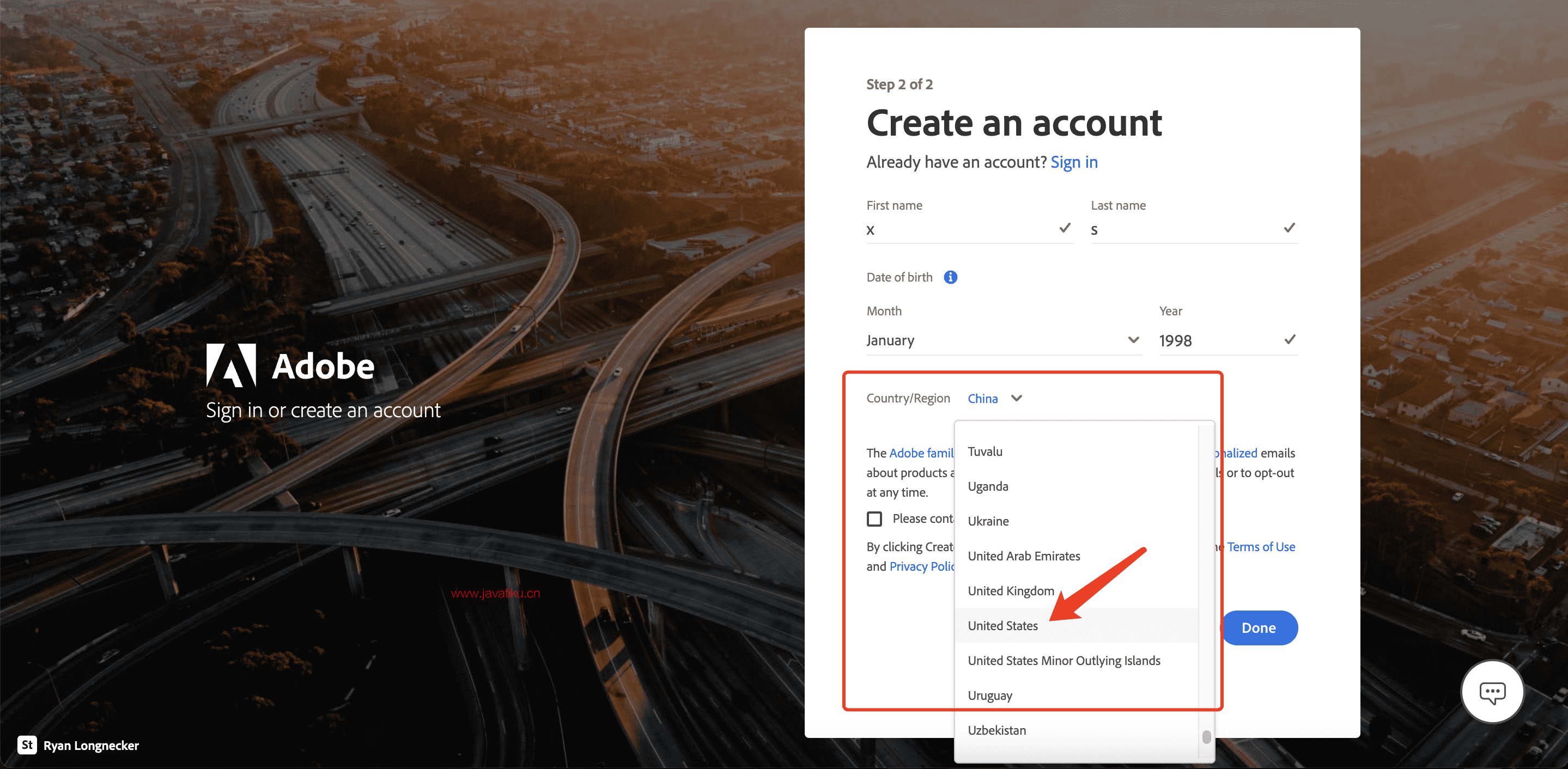Open the Adobe family link

(921, 453)
